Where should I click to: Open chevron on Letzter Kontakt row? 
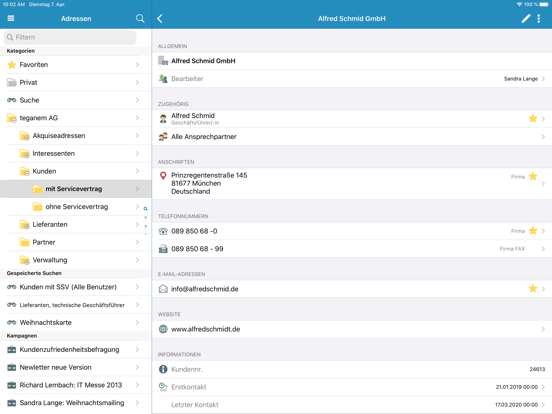543,405
